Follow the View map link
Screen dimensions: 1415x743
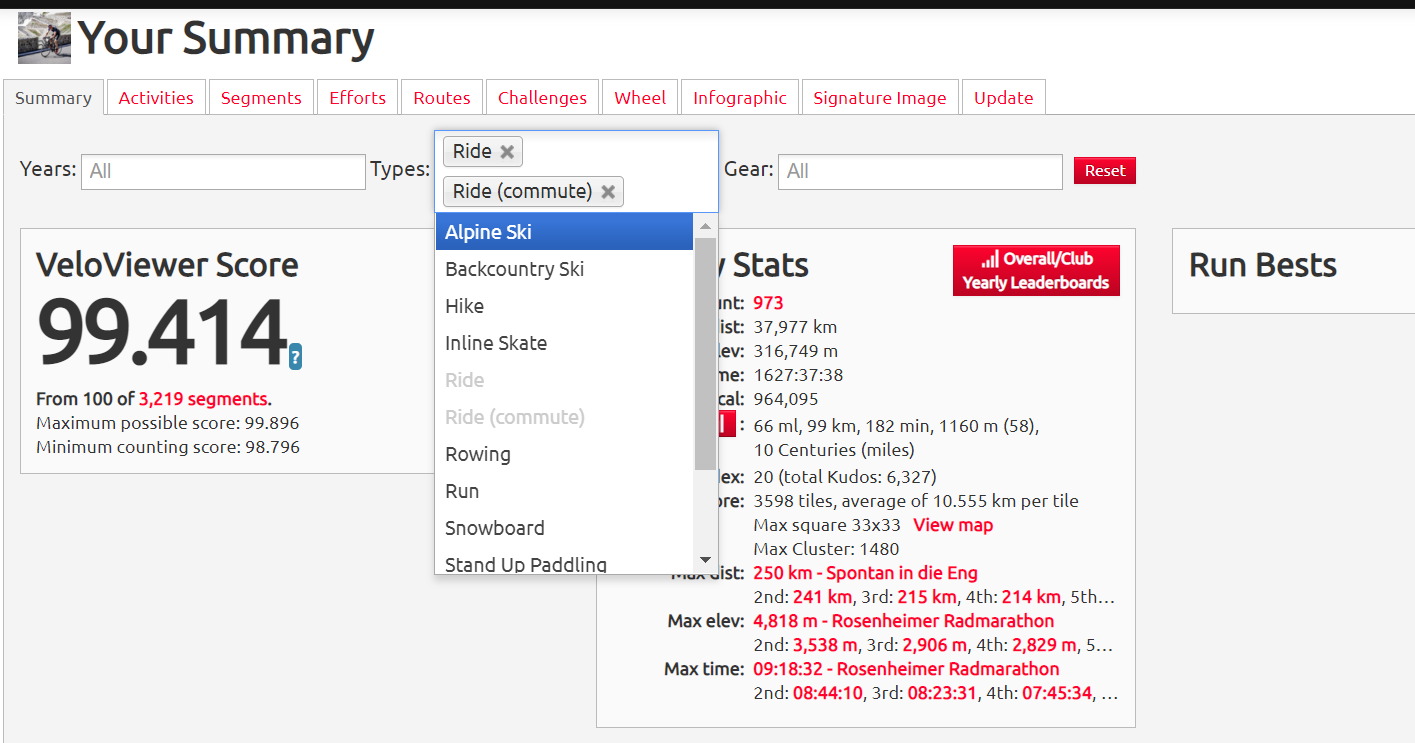click(952, 525)
